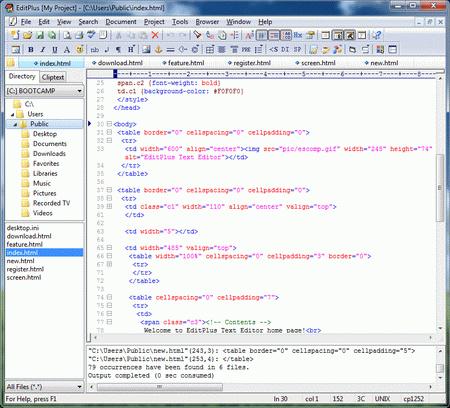The height and width of the screenshot is (408, 450).
Task: Switch to the screen.html document tab
Action: coord(315,63)
